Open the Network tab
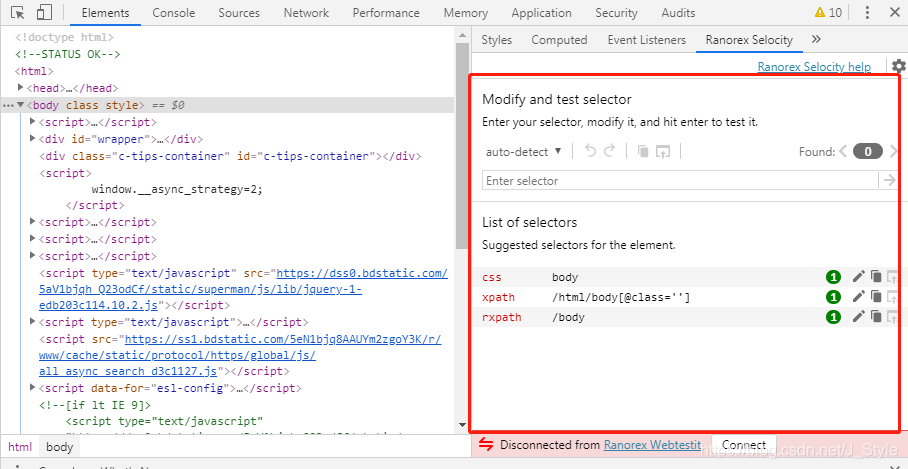 pos(306,13)
